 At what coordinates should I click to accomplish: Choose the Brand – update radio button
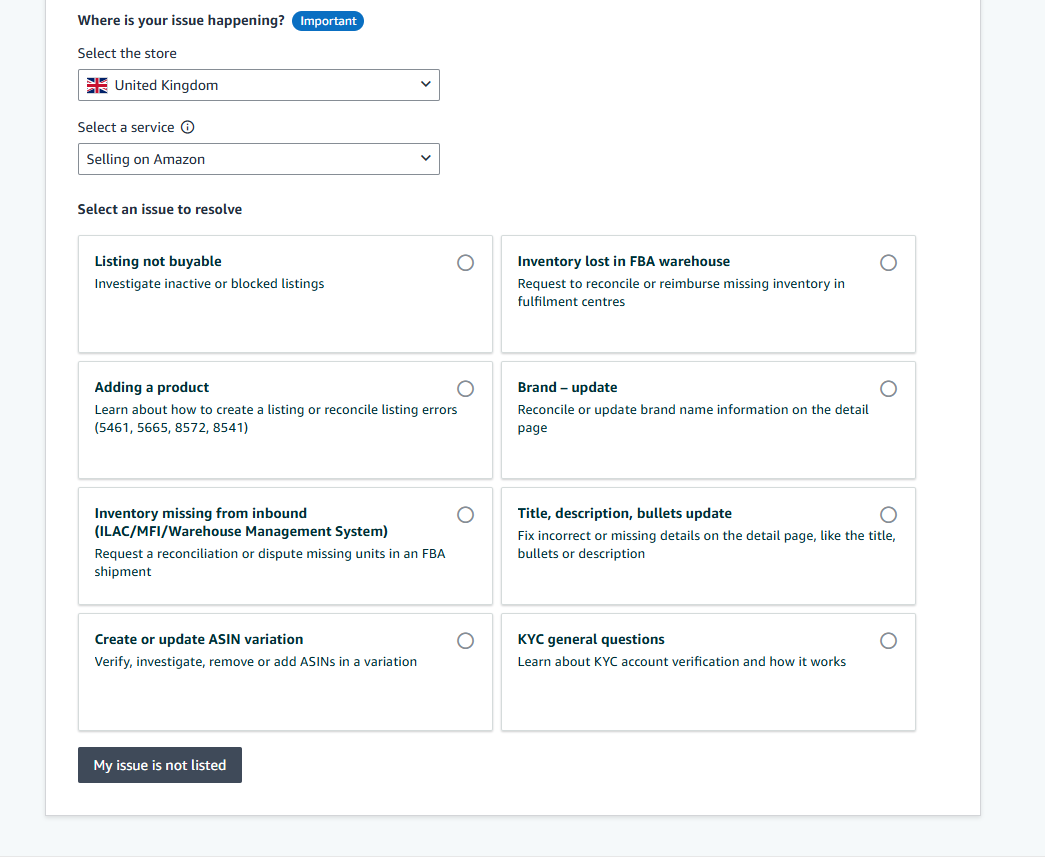tap(888, 389)
